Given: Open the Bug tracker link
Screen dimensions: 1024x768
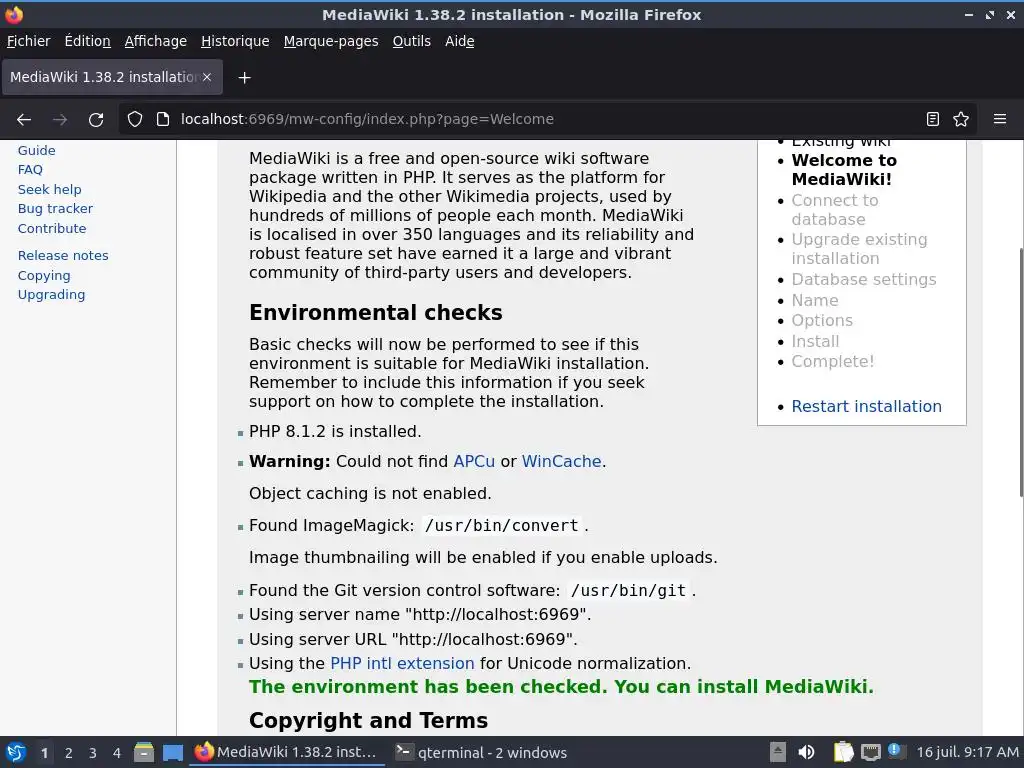Looking at the screenshot, I should point(56,209).
